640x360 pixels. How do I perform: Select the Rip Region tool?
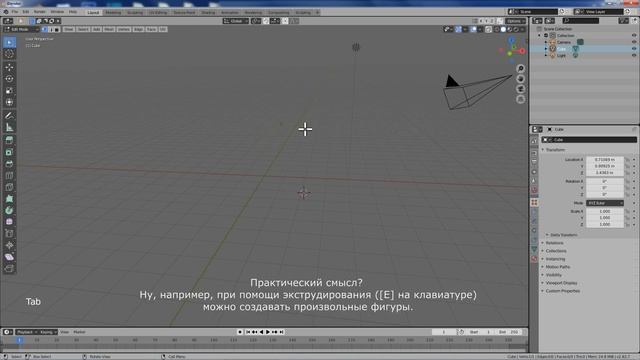[9, 269]
